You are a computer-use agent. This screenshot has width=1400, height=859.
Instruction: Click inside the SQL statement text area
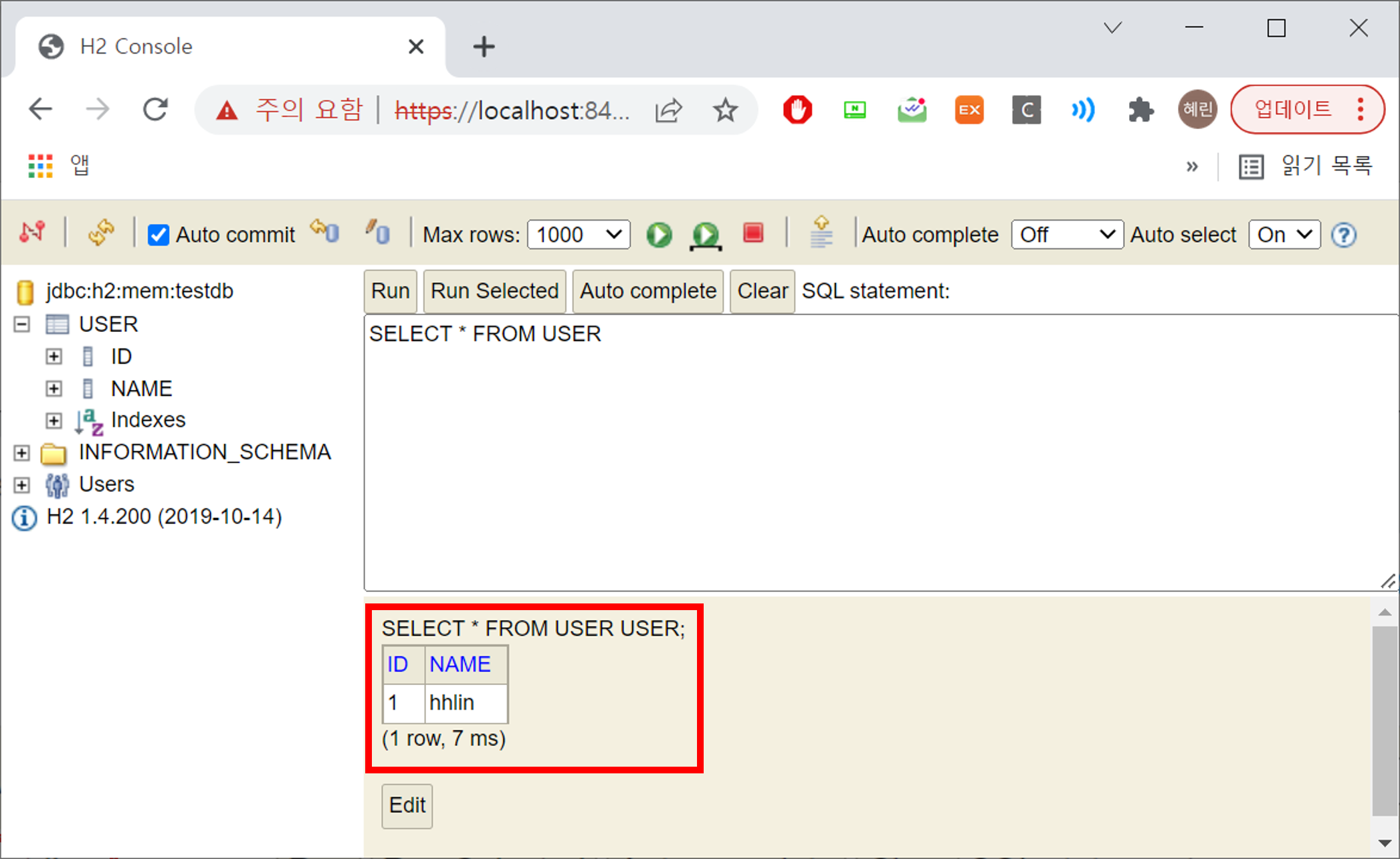click(870, 455)
